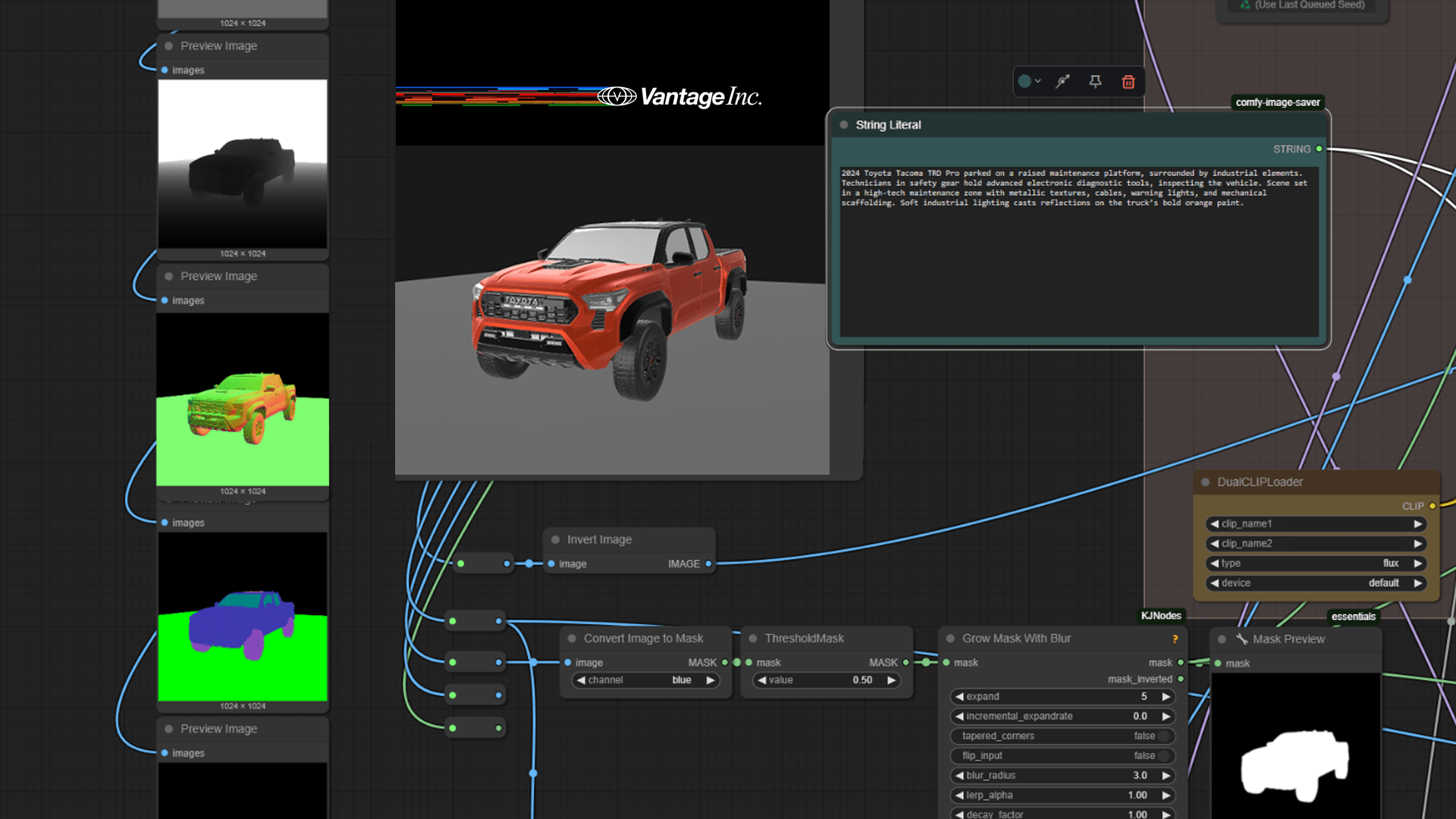Collapse the String Literal node via its dot

(843, 124)
